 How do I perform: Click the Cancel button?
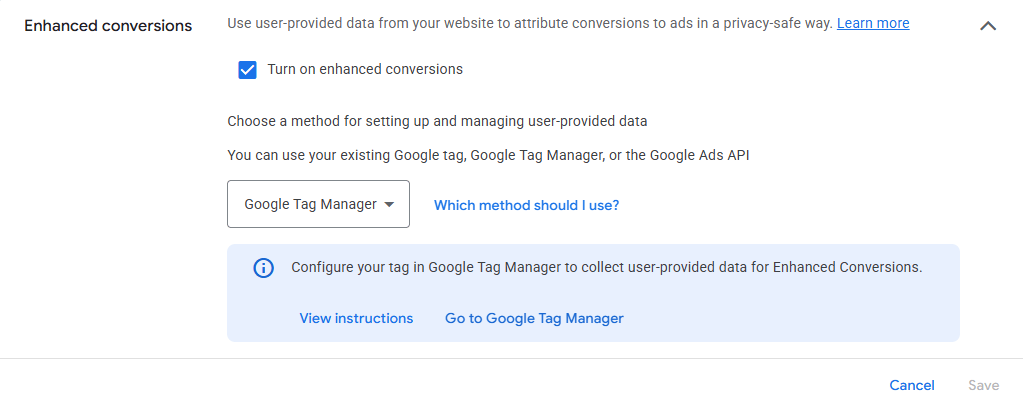coord(912,385)
